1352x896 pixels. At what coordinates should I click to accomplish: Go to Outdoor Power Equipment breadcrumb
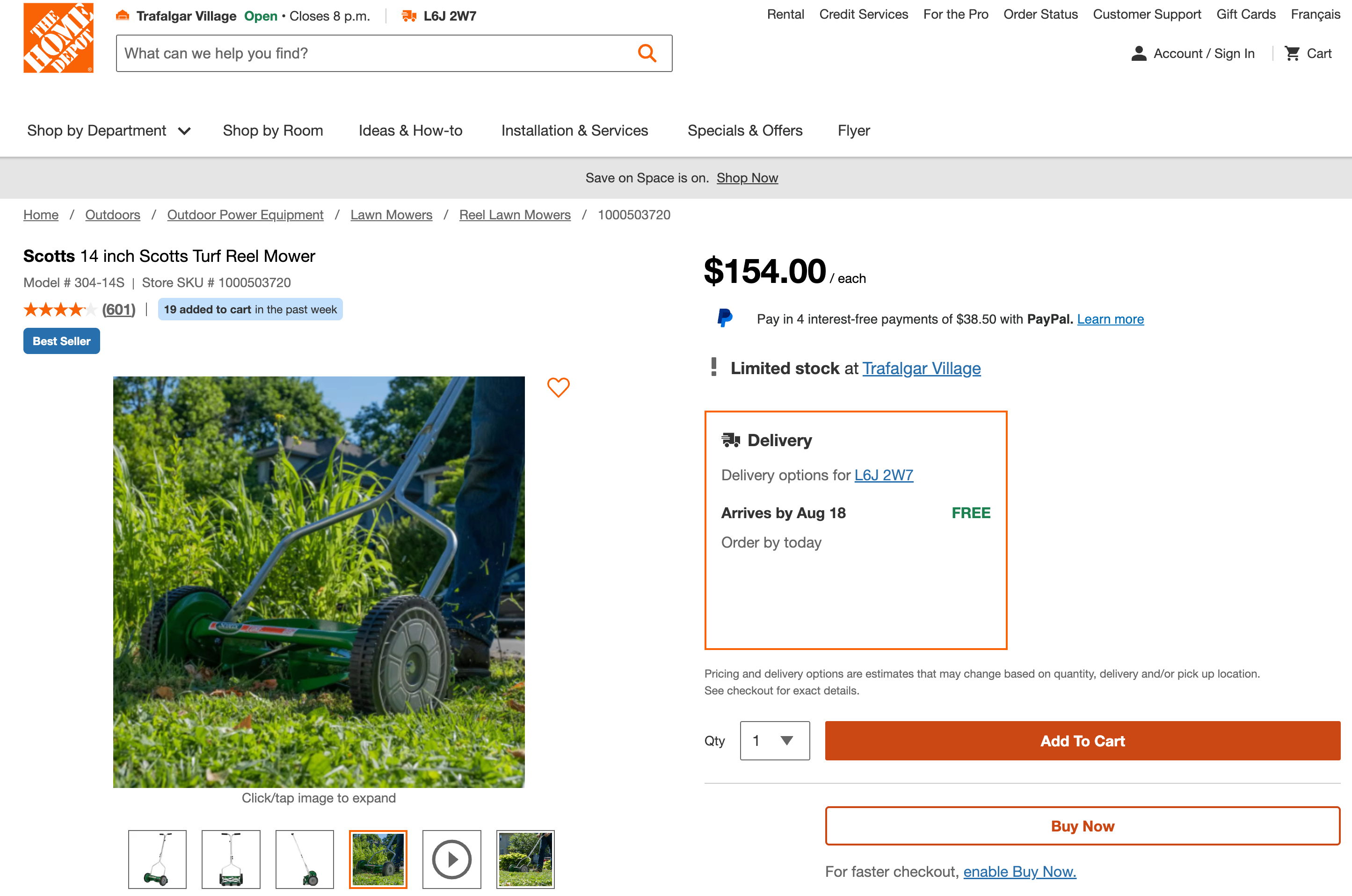pyautogui.click(x=245, y=215)
